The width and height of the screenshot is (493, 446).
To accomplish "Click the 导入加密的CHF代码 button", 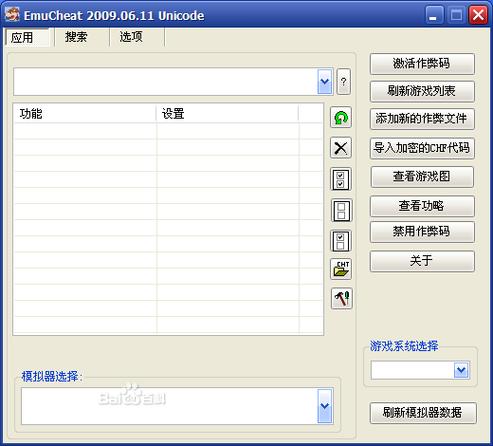I will (x=422, y=148).
